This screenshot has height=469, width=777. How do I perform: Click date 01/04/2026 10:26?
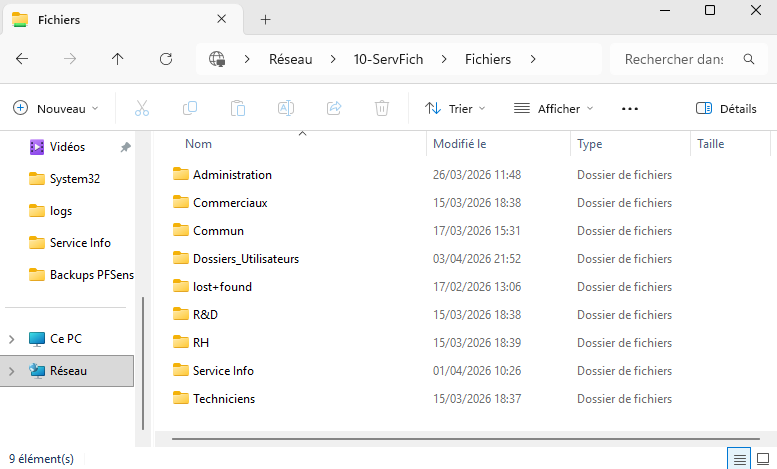click(477, 370)
